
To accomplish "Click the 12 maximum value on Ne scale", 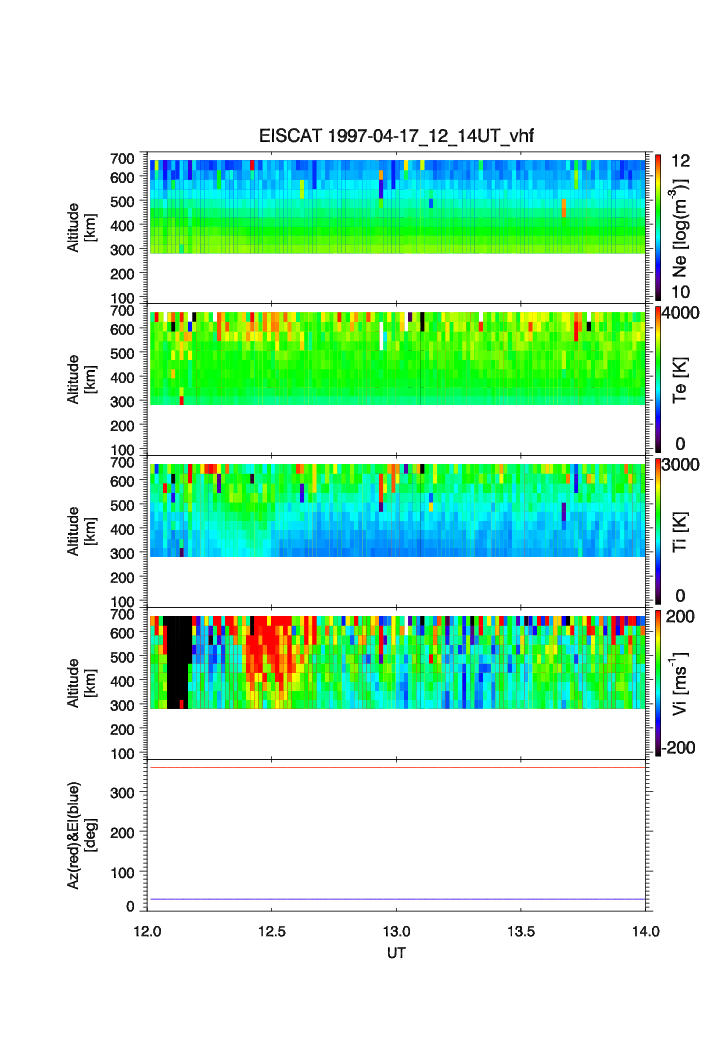I will [680, 161].
